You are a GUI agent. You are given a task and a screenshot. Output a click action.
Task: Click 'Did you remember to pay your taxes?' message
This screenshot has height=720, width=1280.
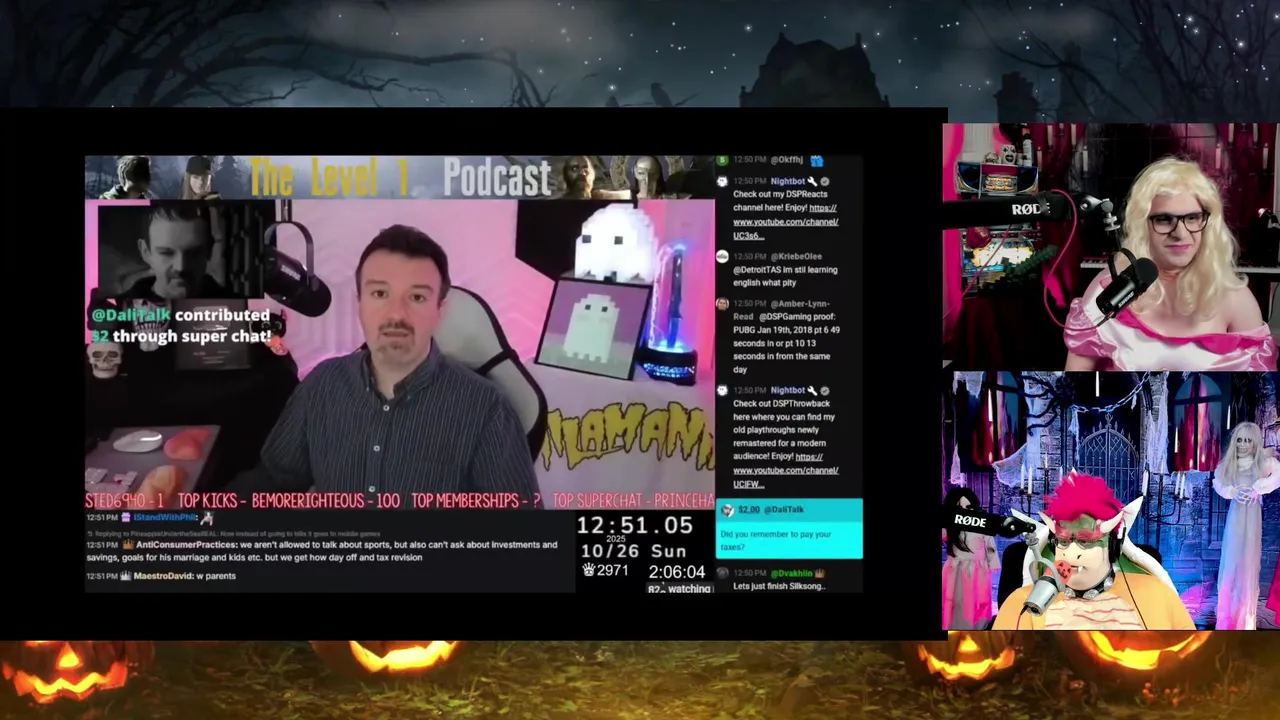[776, 541]
